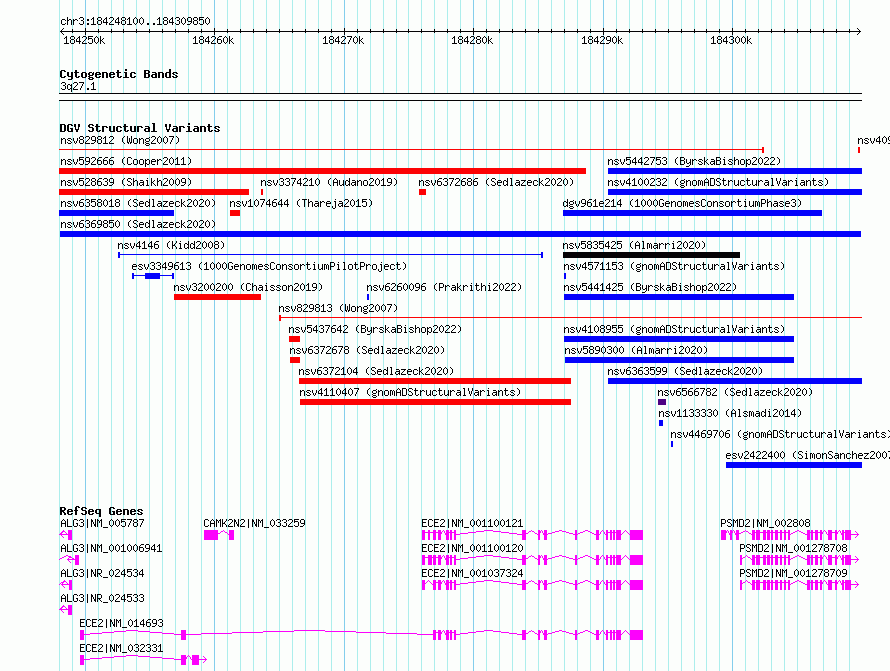Select esv3349613 (1000GenomesConsortiumPilotProject) label
This screenshot has width=890, height=671.
pos(269,266)
